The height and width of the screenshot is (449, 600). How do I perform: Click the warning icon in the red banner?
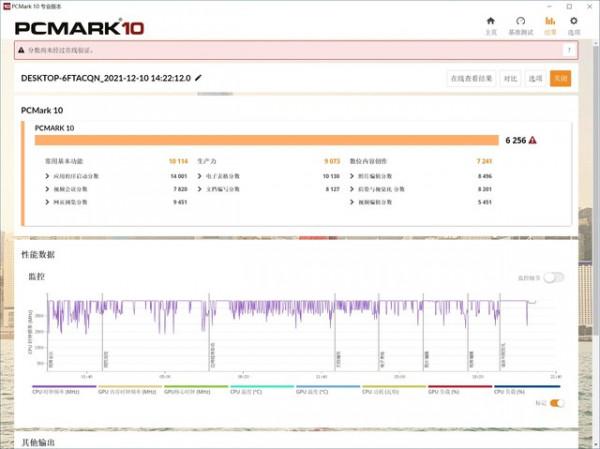(21, 50)
